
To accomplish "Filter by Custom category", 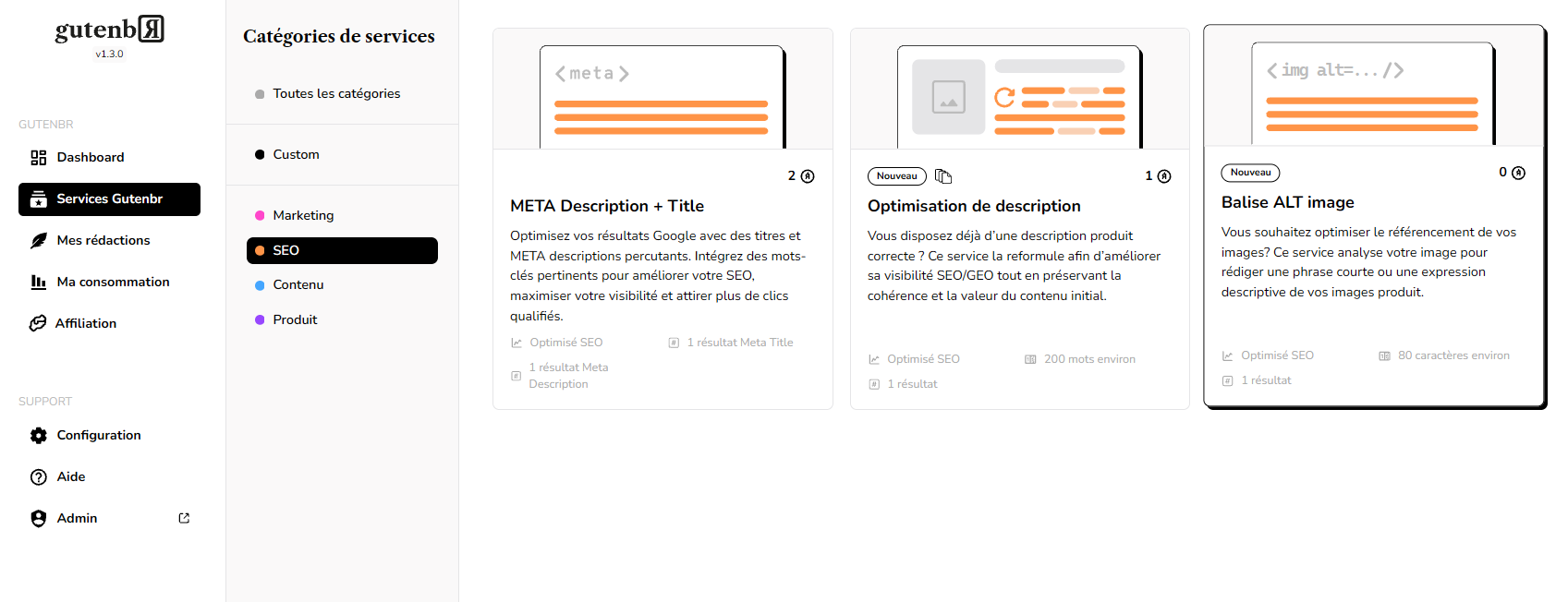I will [x=296, y=154].
